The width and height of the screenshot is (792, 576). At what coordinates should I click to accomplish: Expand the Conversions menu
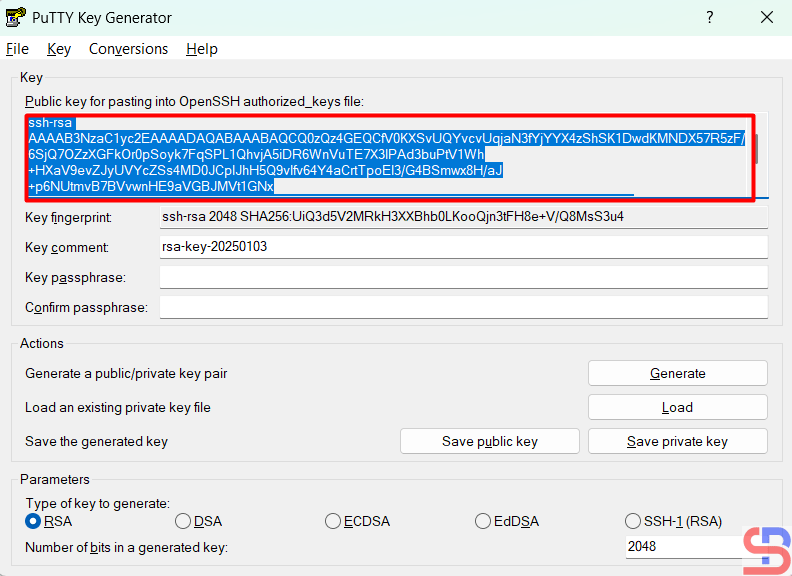pyautogui.click(x=128, y=49)
